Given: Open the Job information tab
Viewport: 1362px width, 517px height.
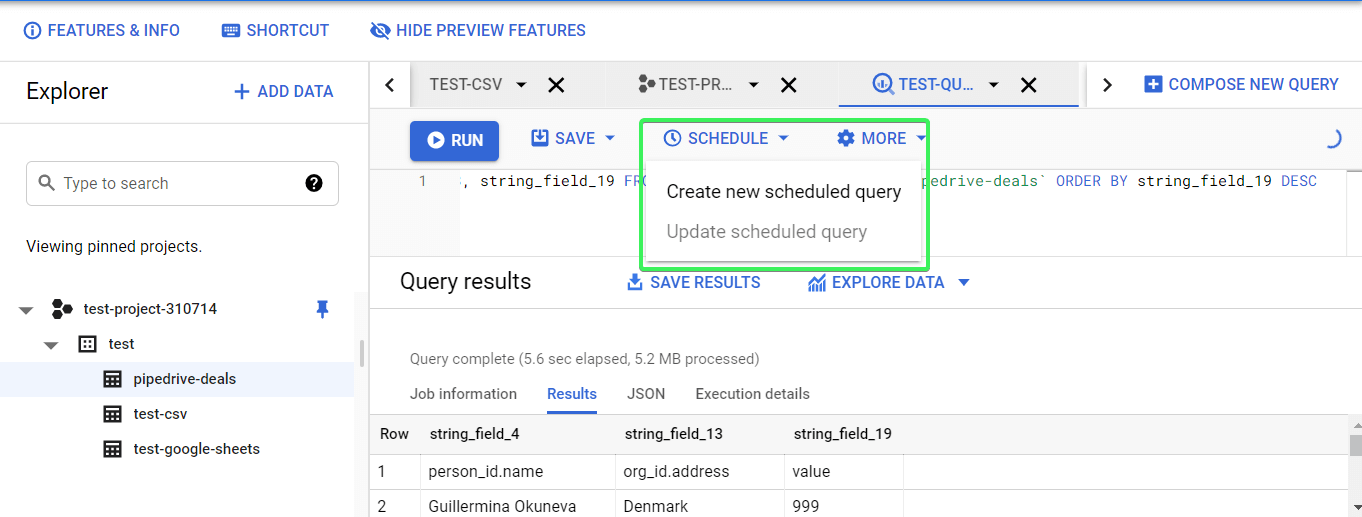Looking at the screenshot, I should [463, 394].
